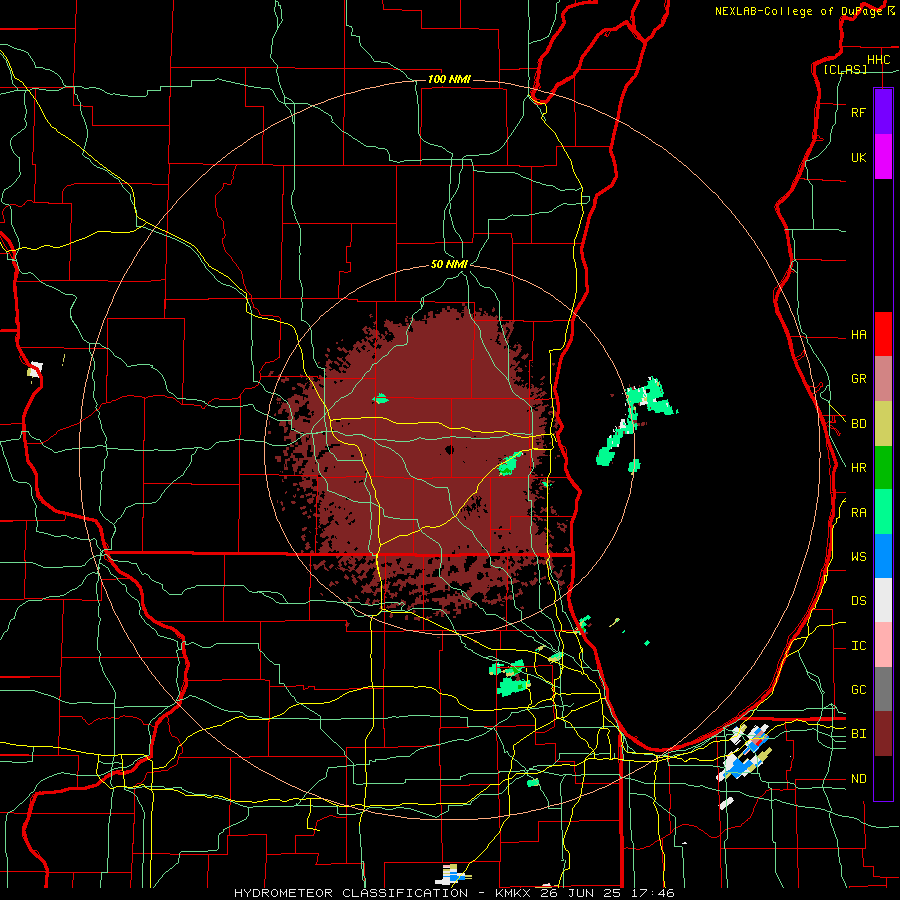
Task: Click the WS legend label
Action: [x=858, y=556]
